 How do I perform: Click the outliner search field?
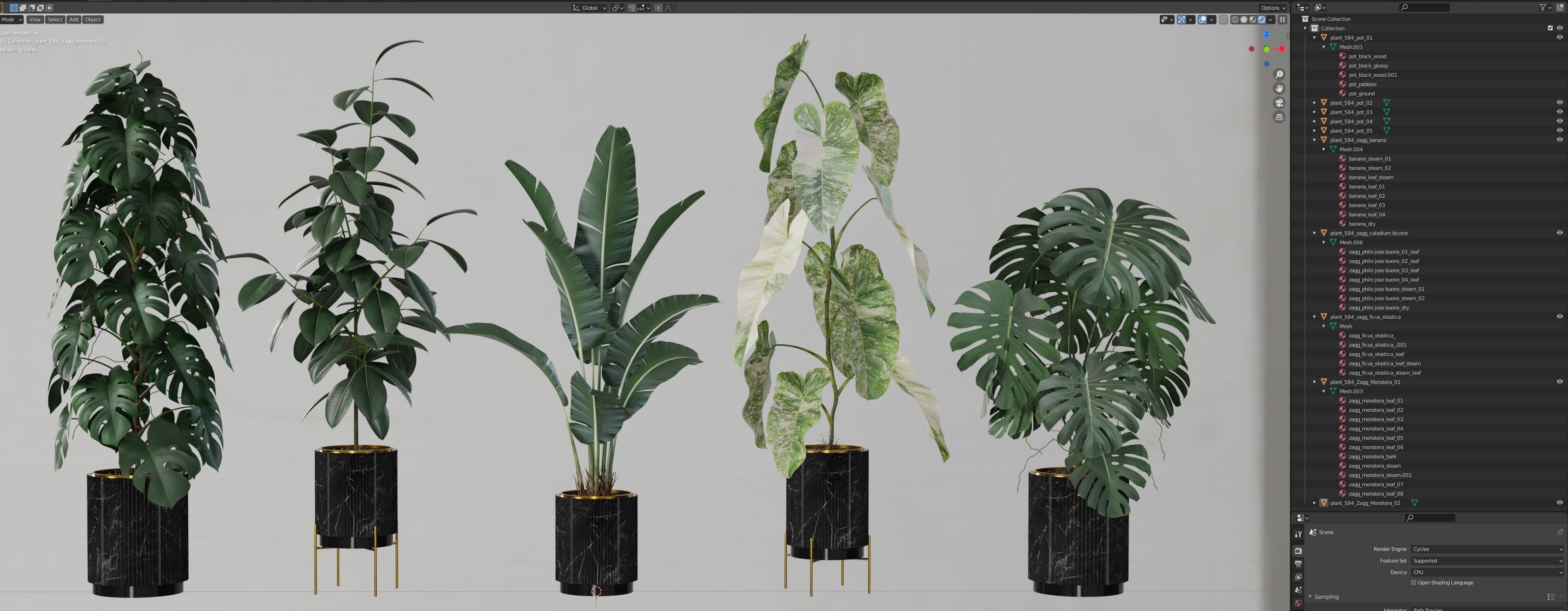[x=1424, y=7]
